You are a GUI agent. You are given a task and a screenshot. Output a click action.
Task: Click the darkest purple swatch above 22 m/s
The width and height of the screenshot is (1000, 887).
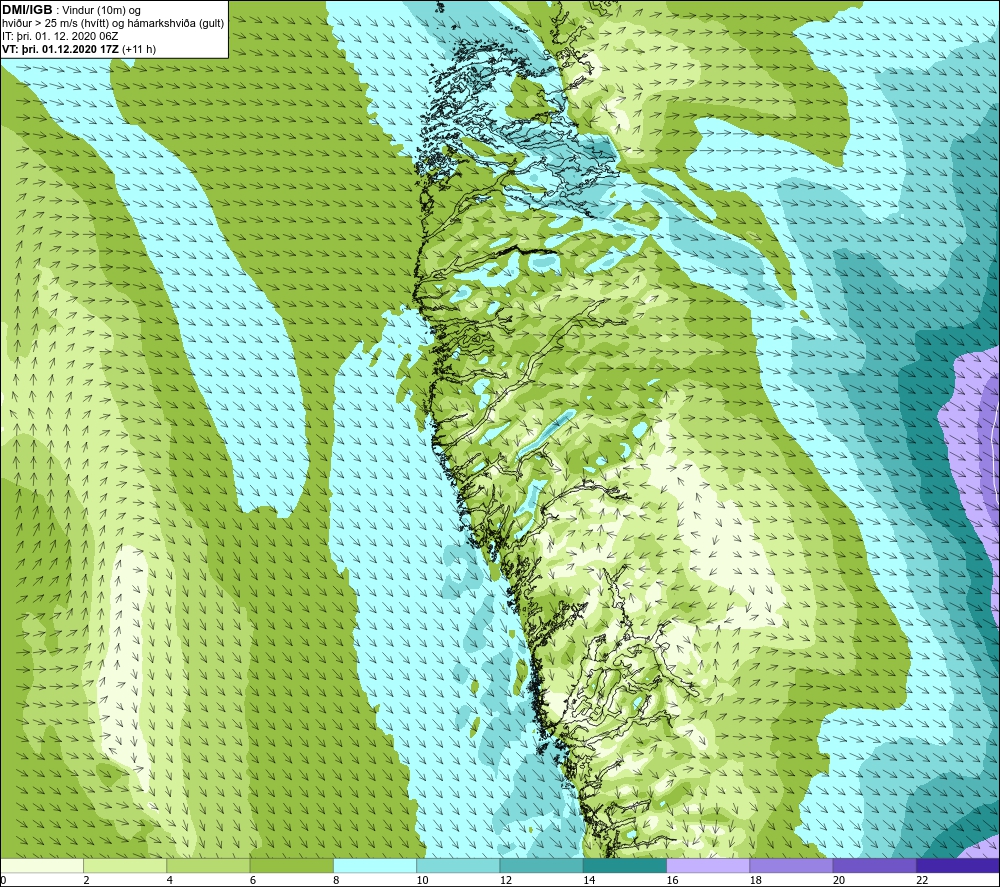pyautogui.click(x=957, y=865)
